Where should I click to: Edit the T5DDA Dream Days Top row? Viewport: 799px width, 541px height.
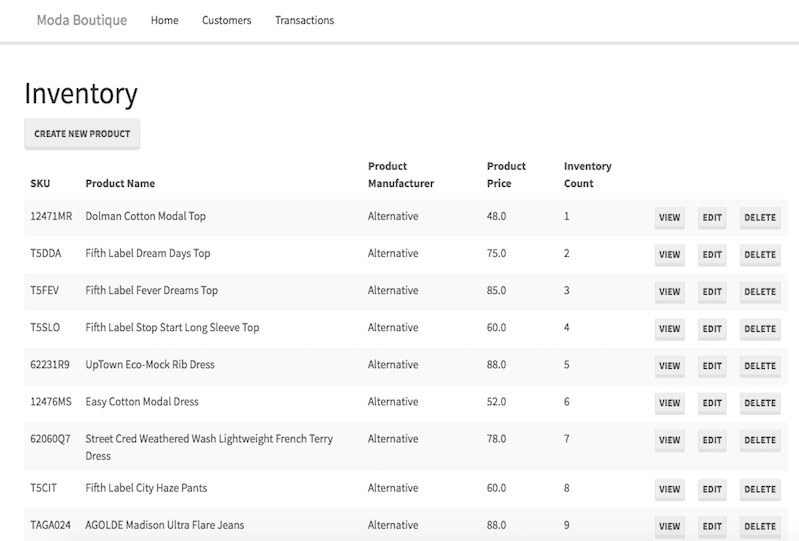tap(712, 255)
